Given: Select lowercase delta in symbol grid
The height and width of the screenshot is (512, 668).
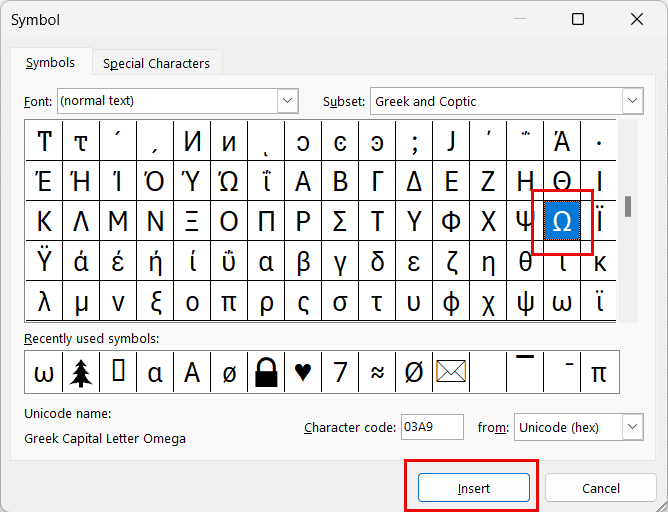Looking at the screenshot, I should click(377, 261).
